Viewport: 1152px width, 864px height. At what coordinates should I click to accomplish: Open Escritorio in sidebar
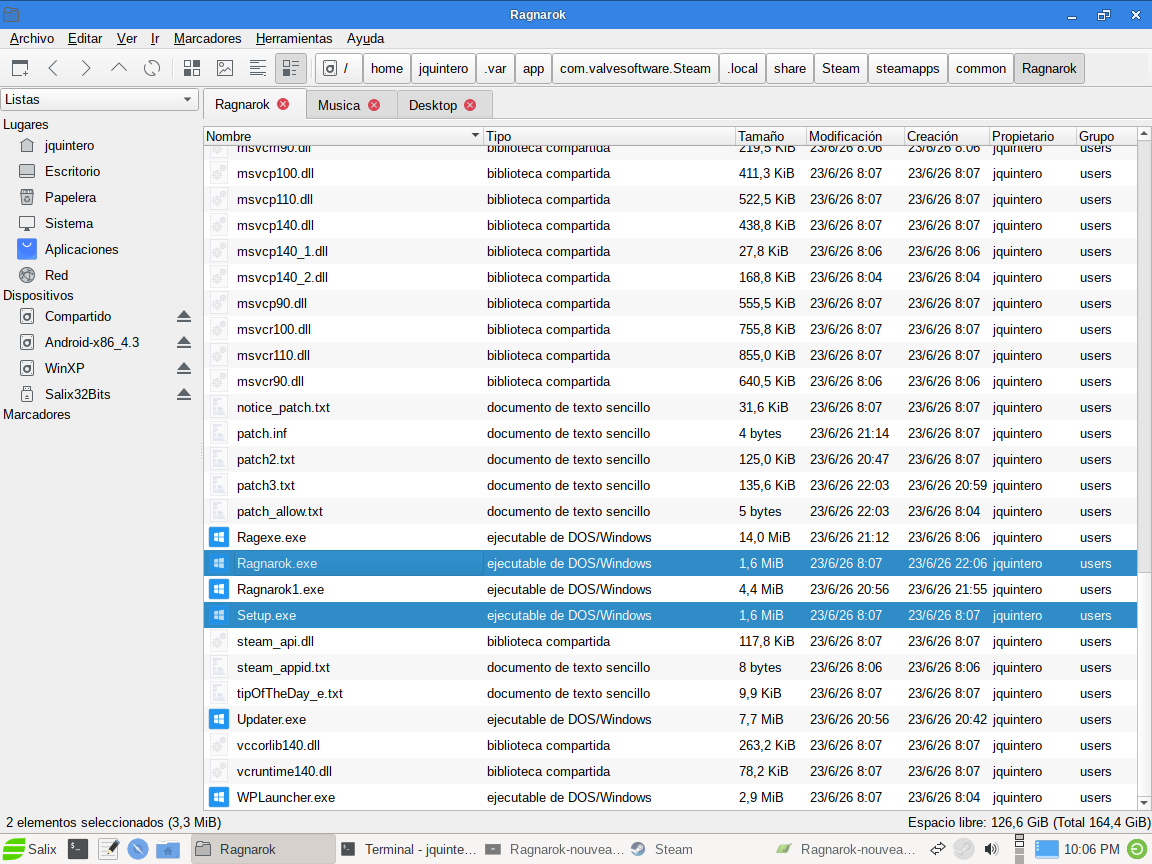tap(72, 171)
